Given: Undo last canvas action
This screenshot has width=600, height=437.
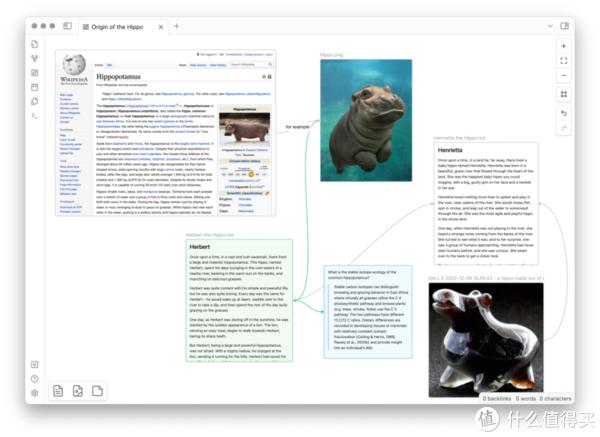Looking at the screenshot, I should coord(564,113).
